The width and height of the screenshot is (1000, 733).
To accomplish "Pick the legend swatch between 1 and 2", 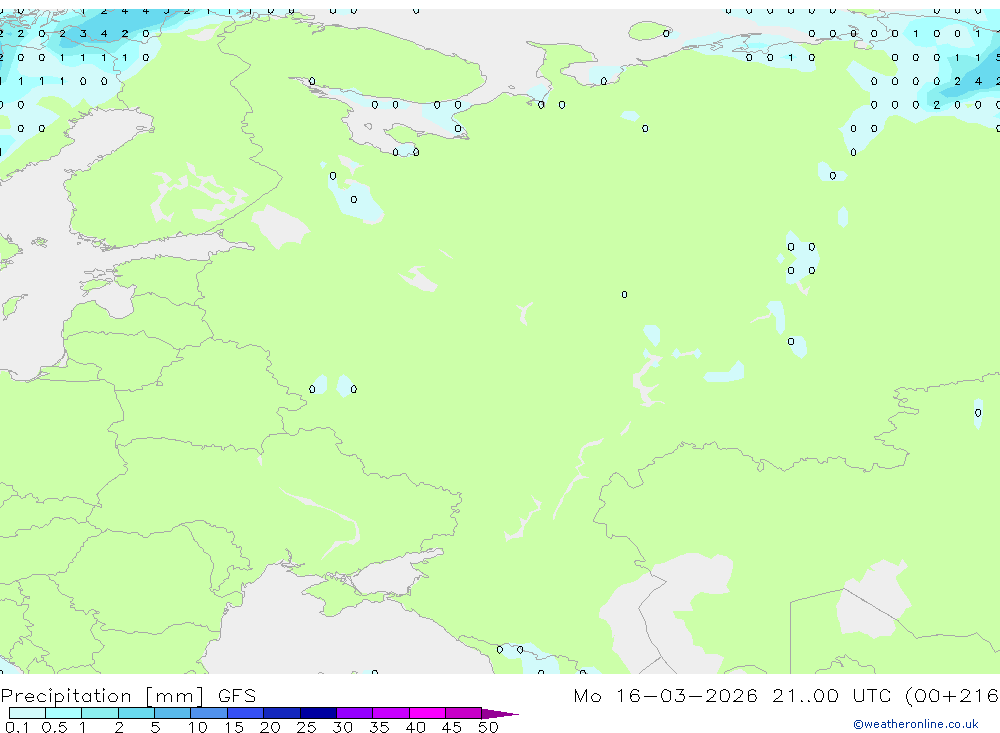I will pyautogui.click(x=100, y=713).
